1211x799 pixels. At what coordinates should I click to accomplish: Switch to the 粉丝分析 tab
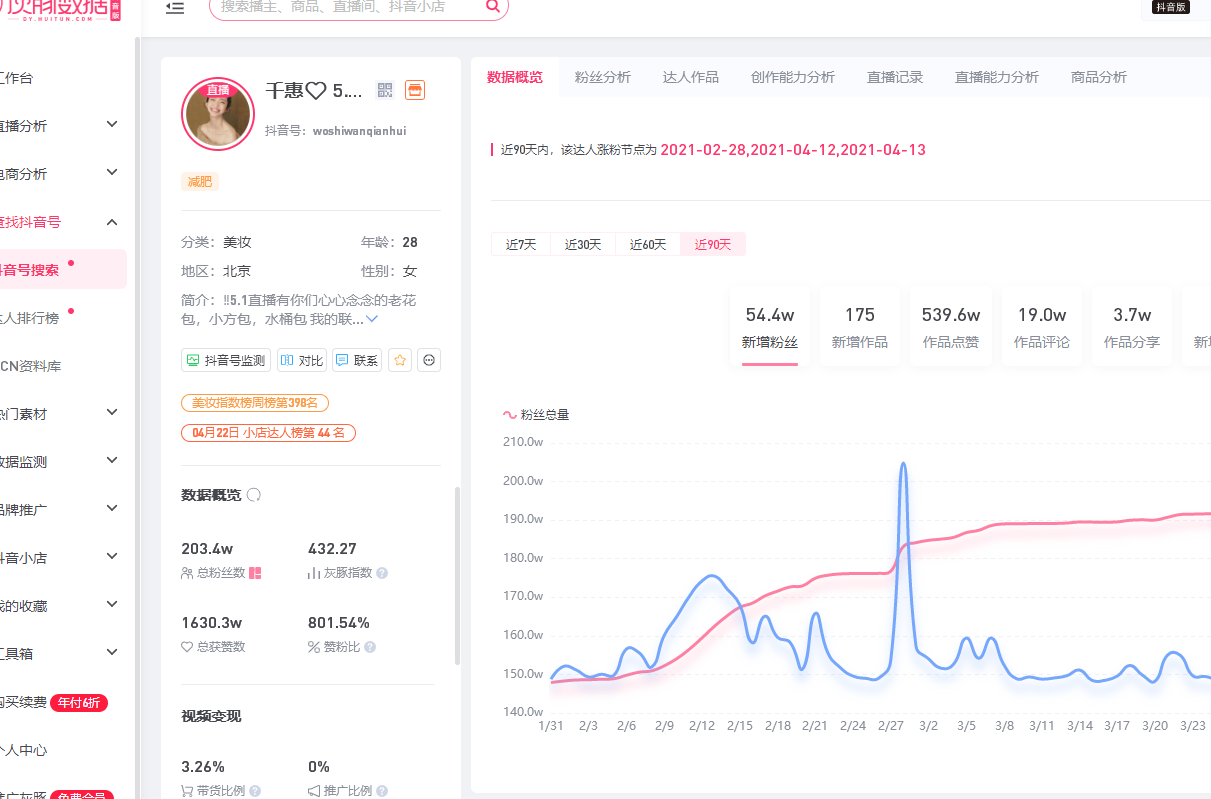[603, 77]
